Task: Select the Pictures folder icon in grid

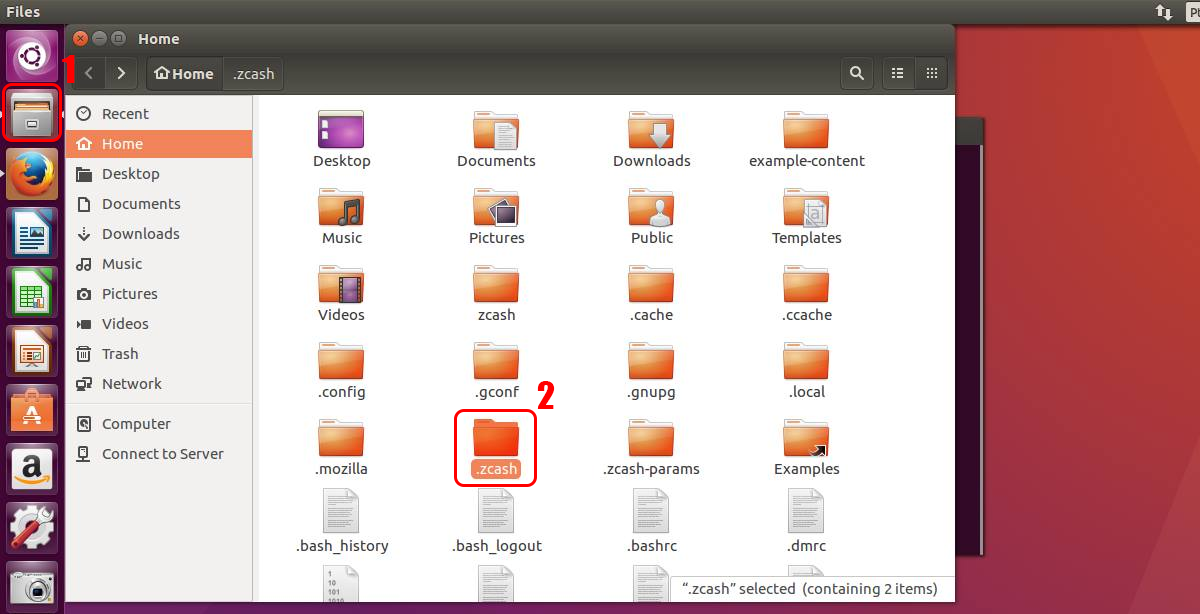Action: (496, 217)
